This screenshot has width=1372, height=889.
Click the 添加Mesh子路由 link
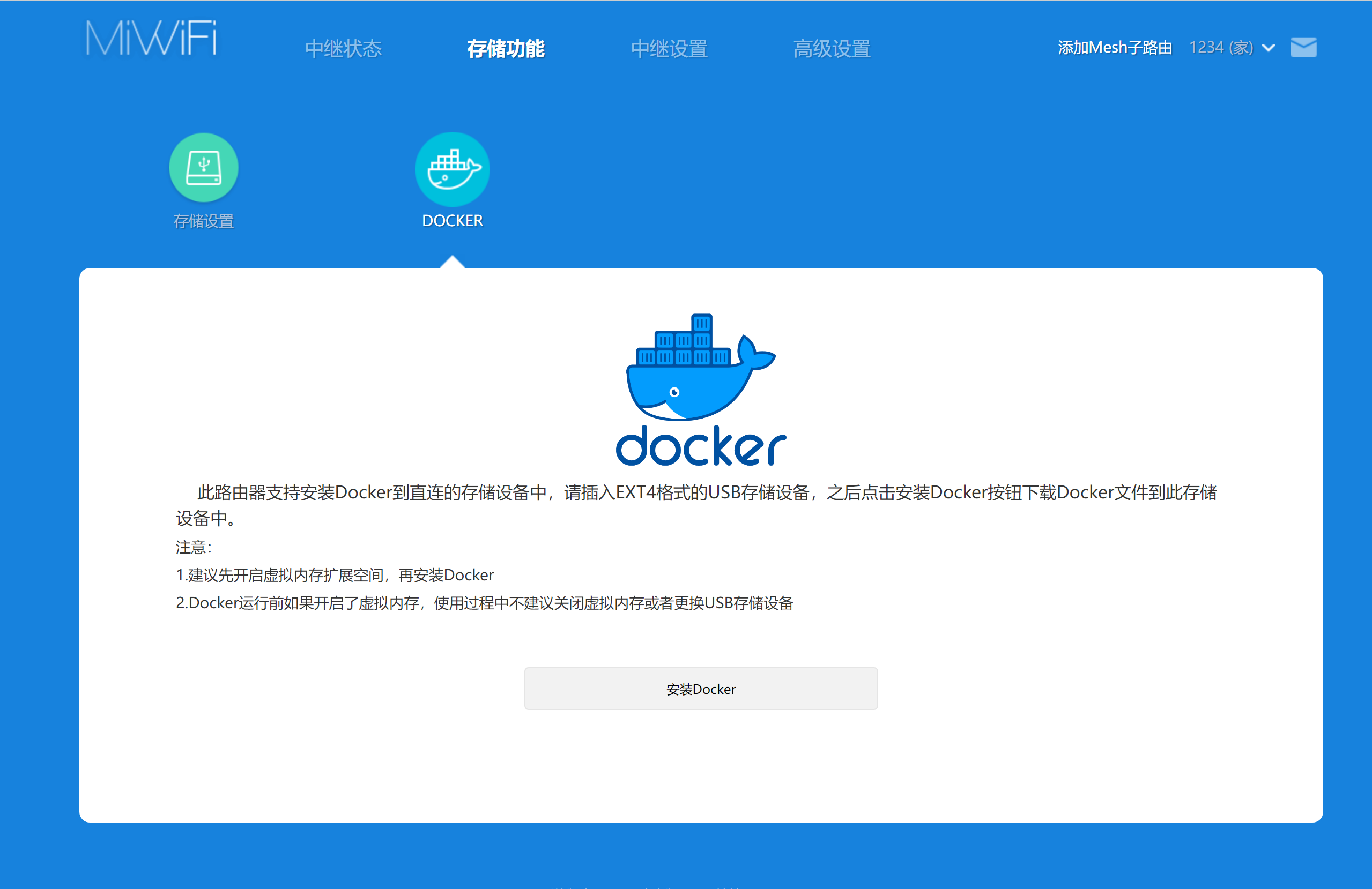click(x=1115, y=47)
